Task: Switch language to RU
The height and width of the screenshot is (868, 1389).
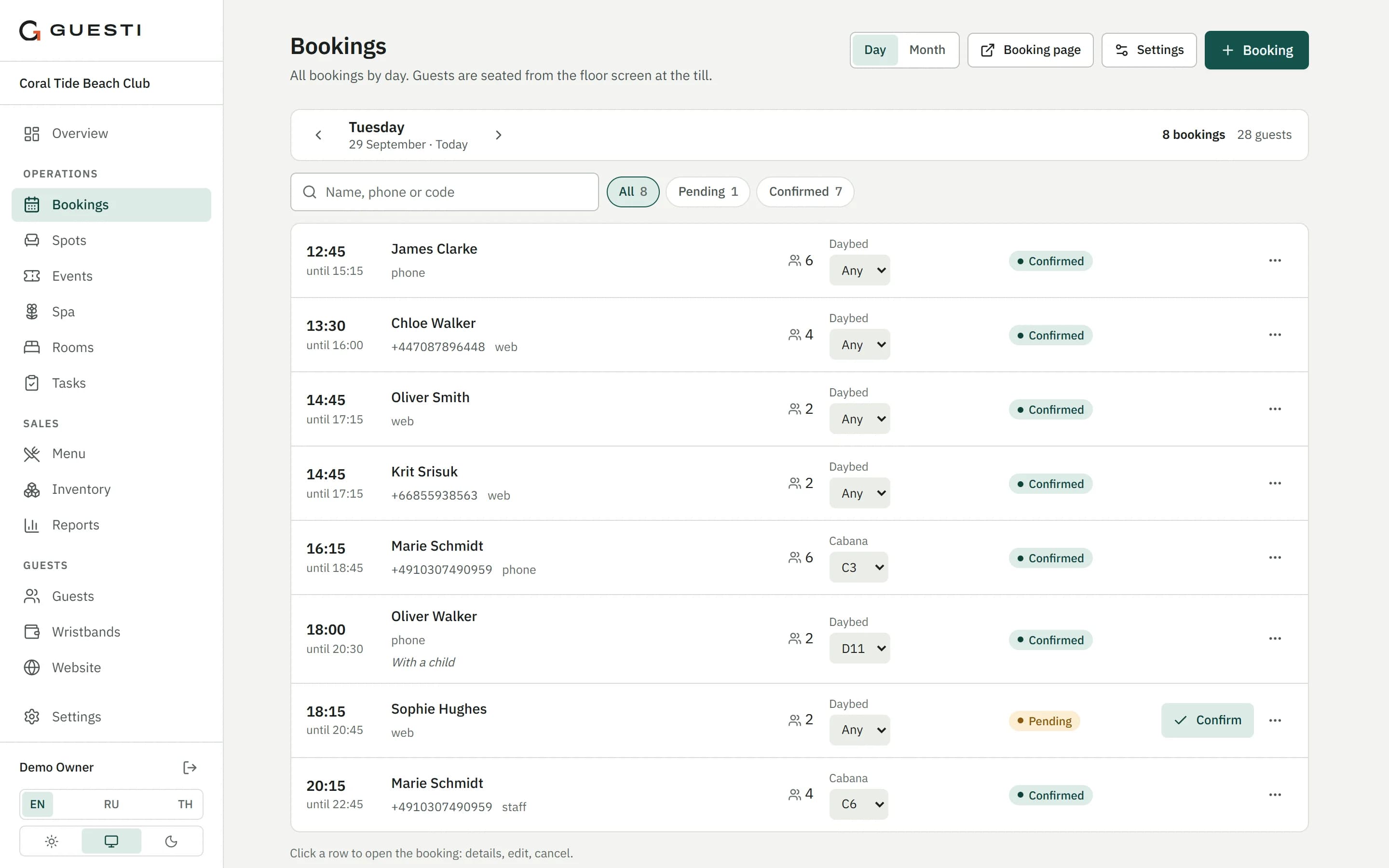Action: point(111,804)
